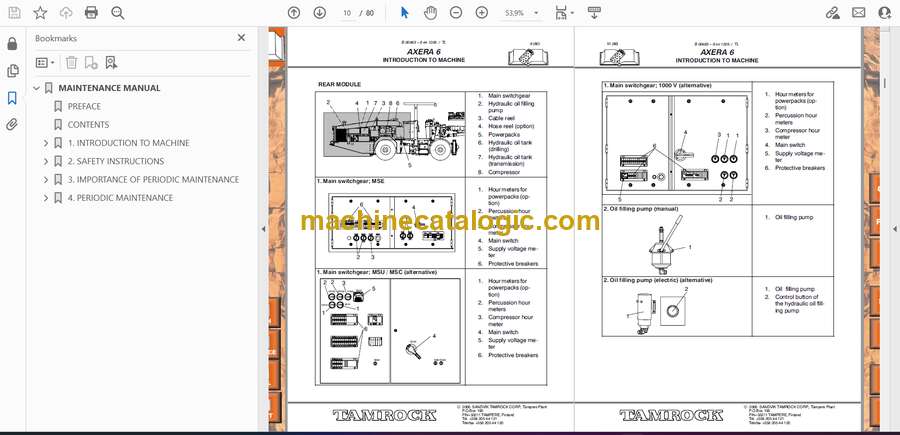Expand 3. IMPORTANCE OF PERIODIC MAINTENANCE bookmark

pos(46,180)
